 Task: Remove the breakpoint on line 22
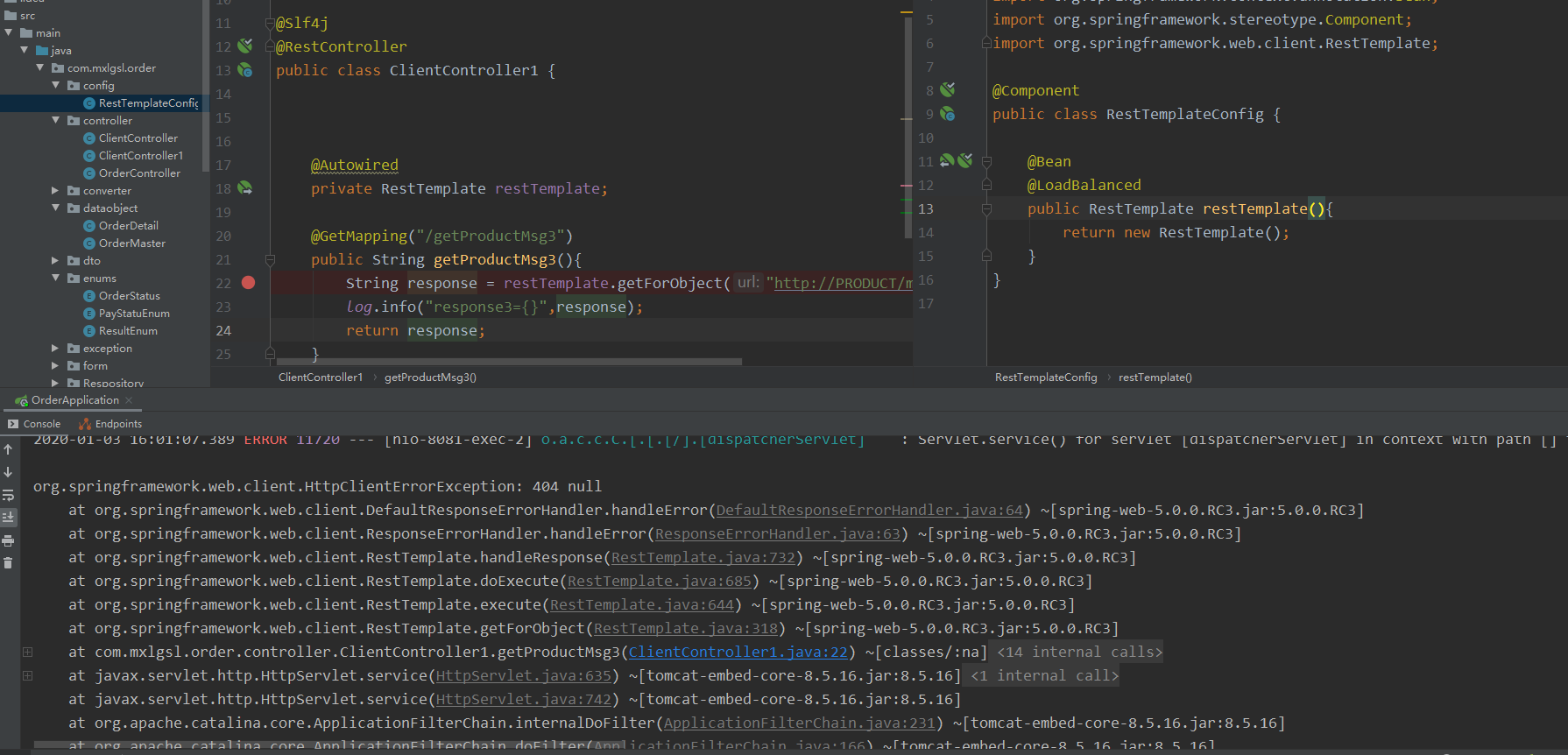click(248, 283)
